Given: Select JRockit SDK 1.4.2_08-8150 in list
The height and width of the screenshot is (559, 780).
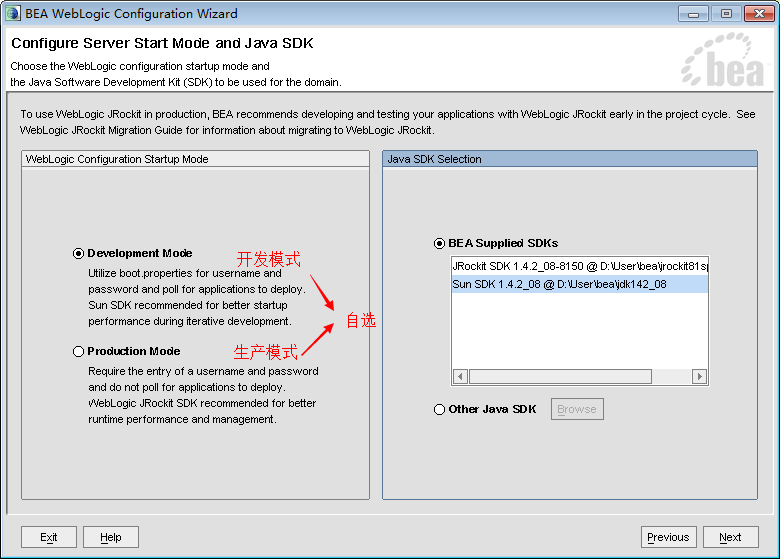Looking at the screenshot, I should point(578,267).
